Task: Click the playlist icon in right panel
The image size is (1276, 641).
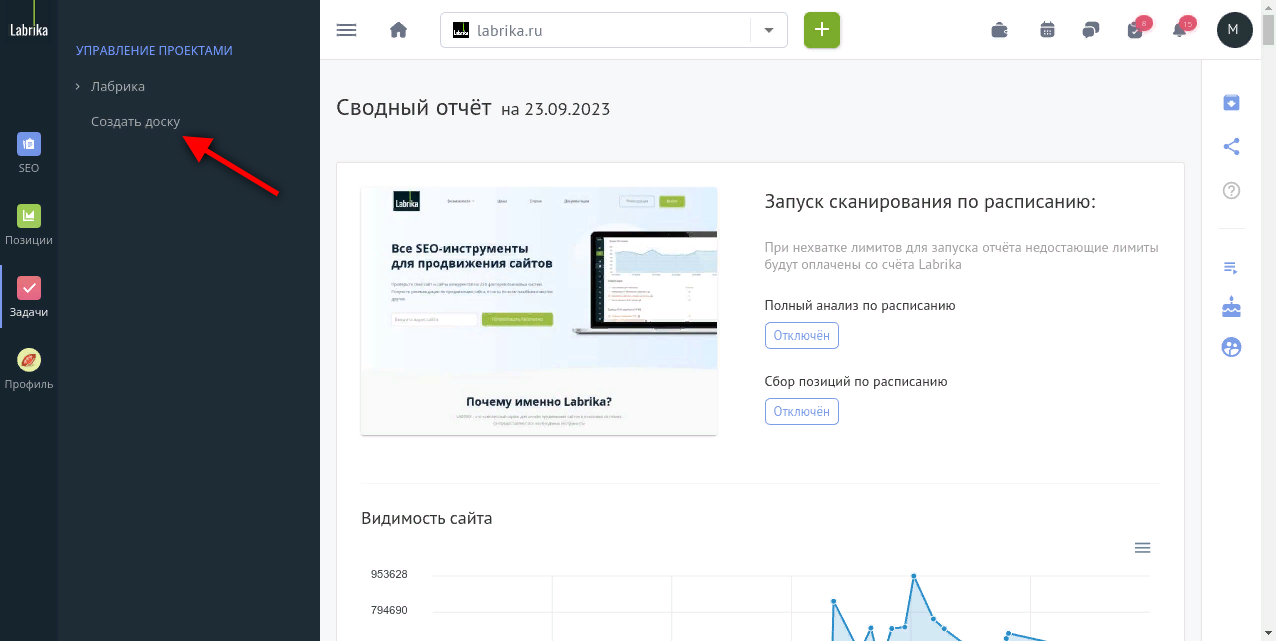Action: click(1232, 267)
